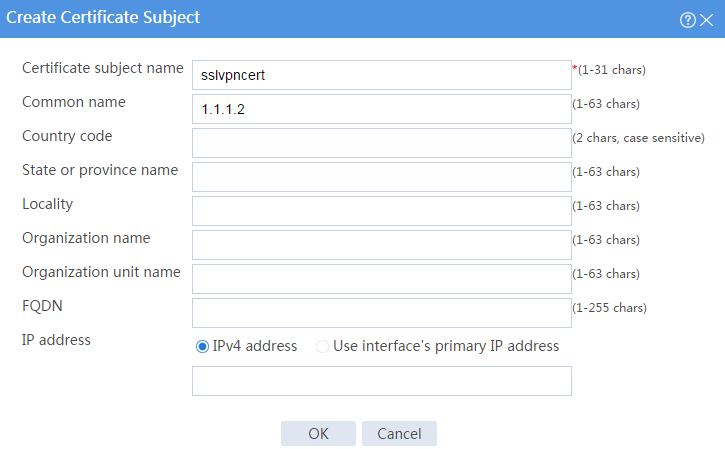Click the IP address label

pyautogui.click(x=56, y=340)
